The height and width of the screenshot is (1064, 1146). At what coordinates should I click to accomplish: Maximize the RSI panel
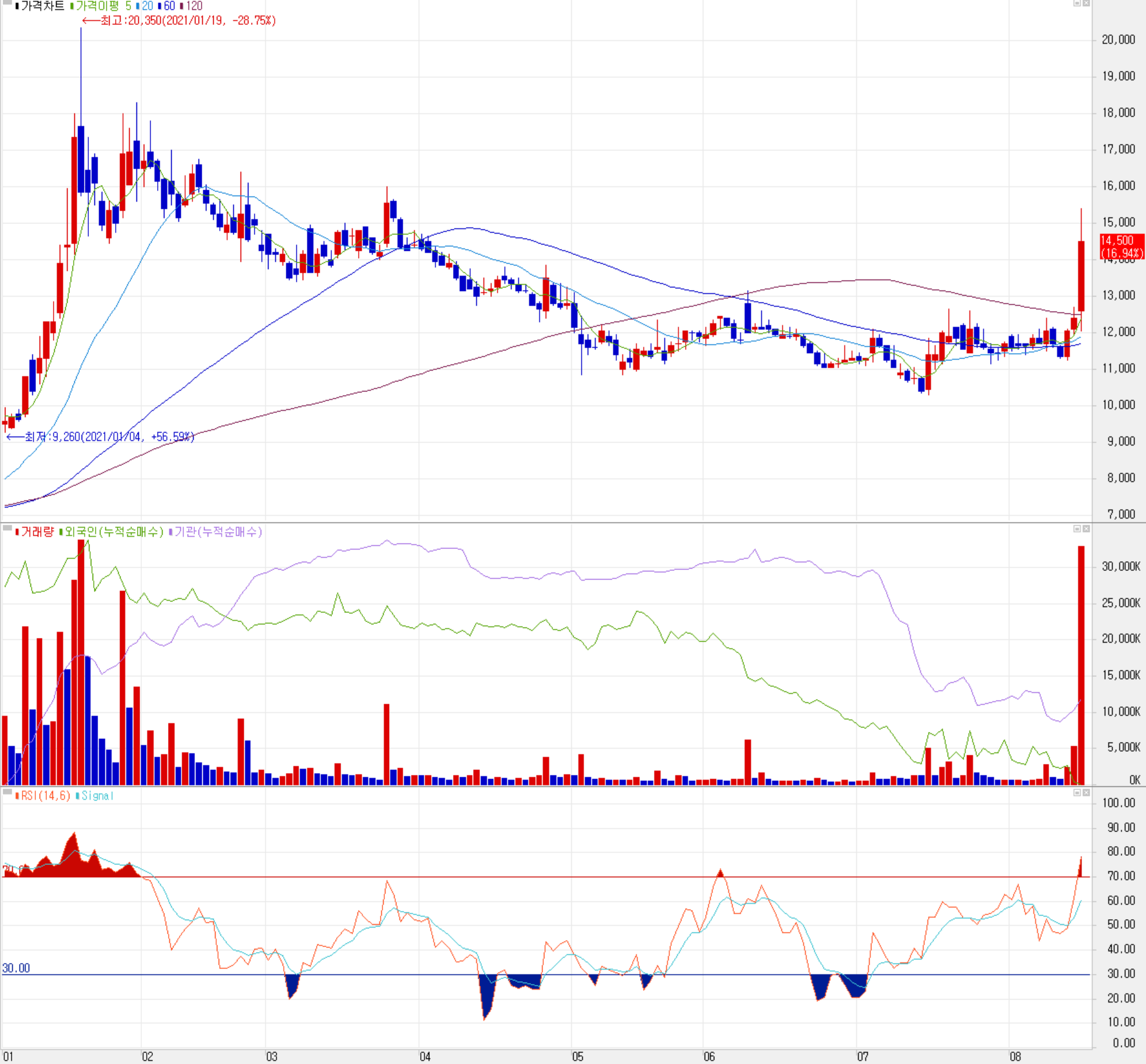click(1077, 793)
